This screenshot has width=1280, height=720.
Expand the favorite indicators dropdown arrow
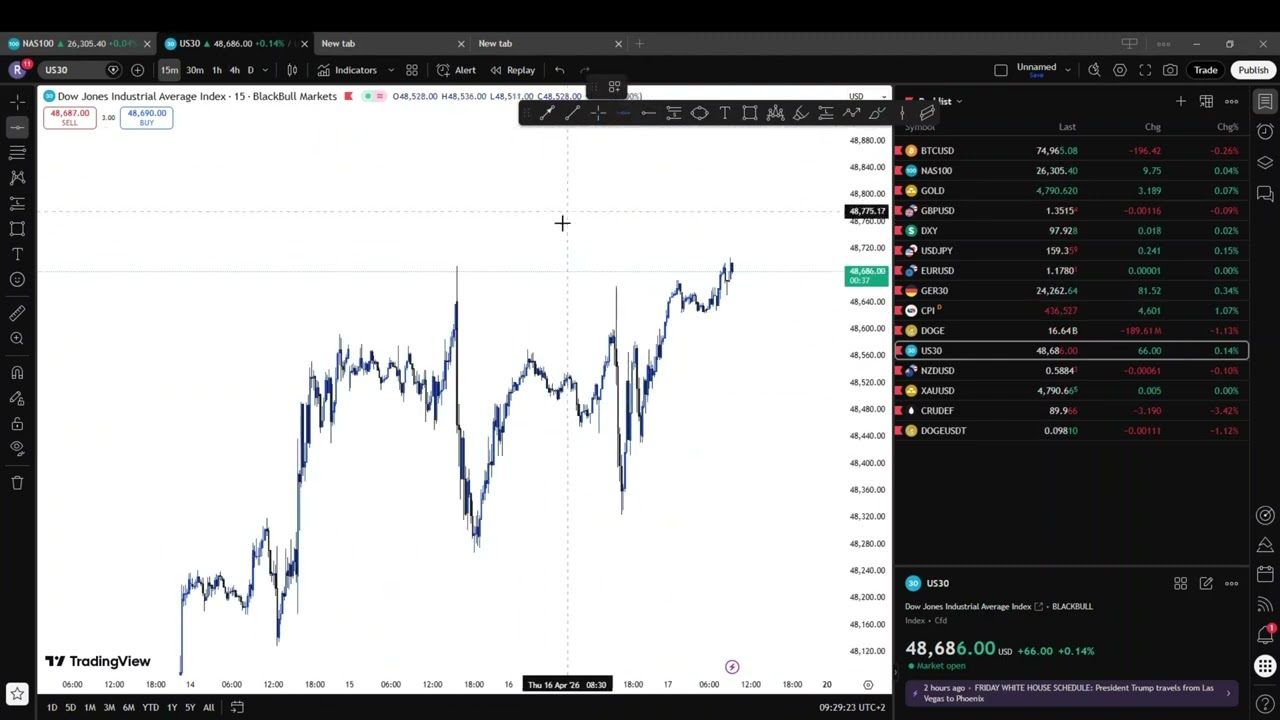(390, 70)
